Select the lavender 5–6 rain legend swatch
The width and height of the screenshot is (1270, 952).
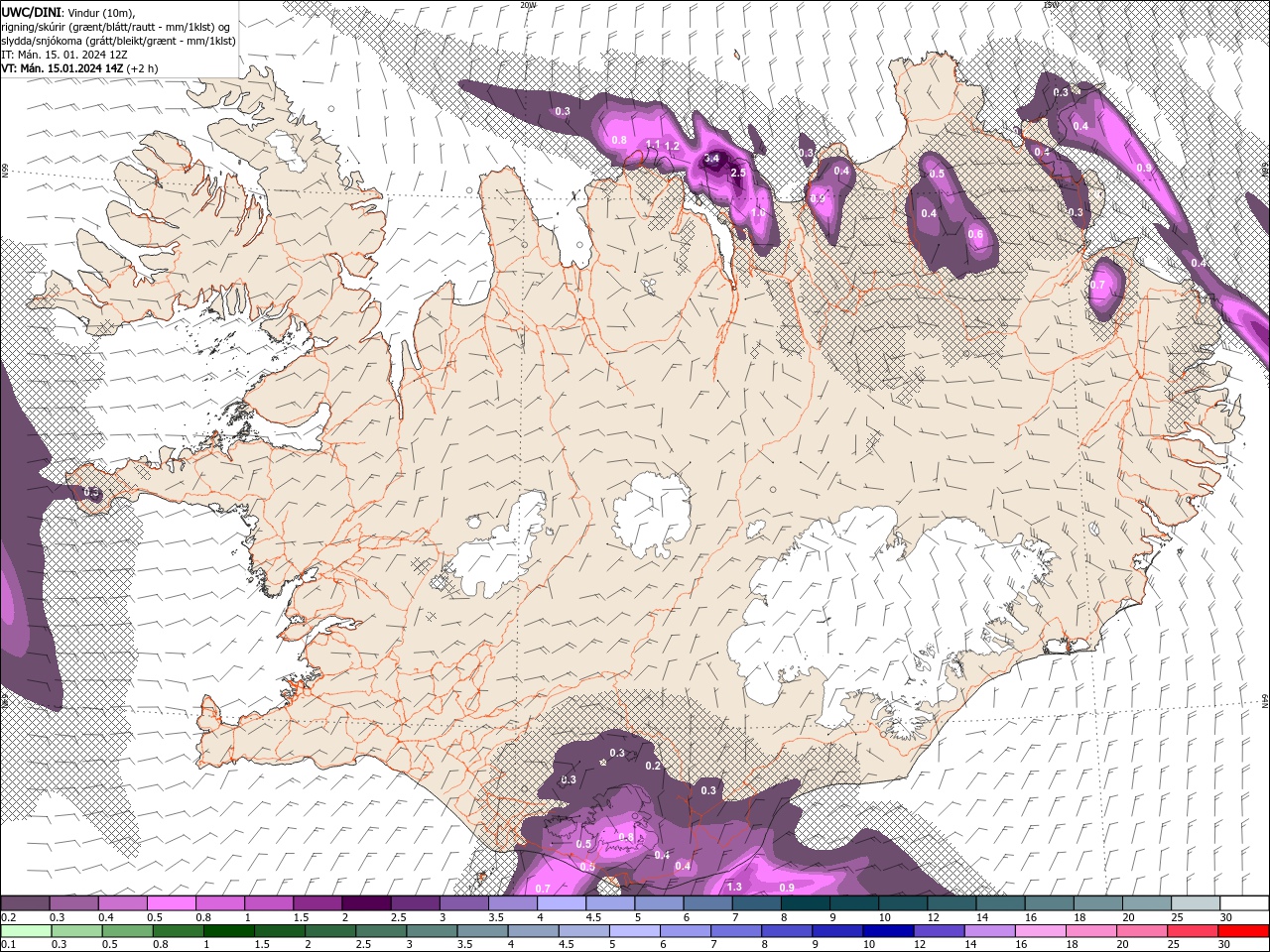(637, 930)
